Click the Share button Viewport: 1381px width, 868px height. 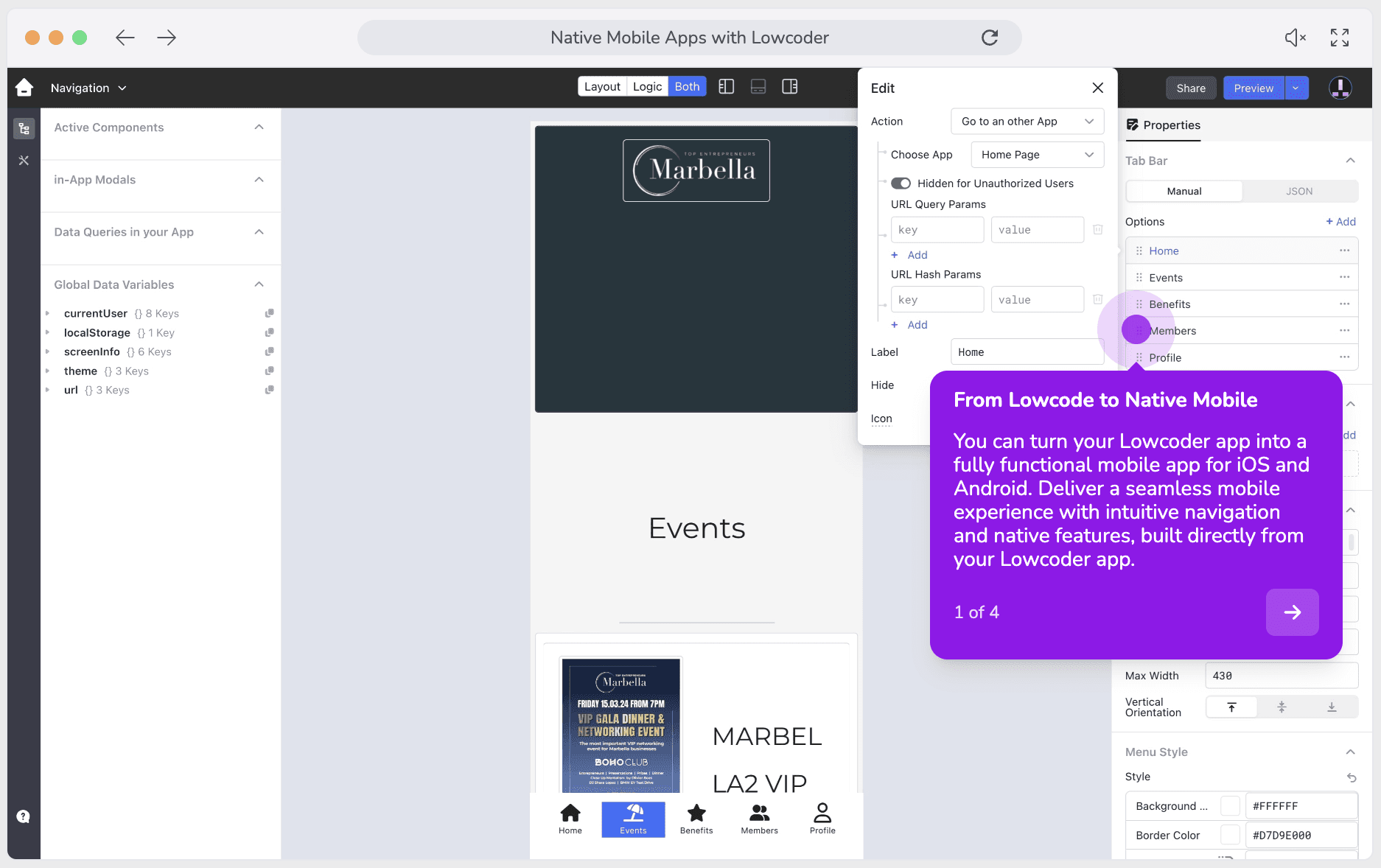pos(1191,88)
